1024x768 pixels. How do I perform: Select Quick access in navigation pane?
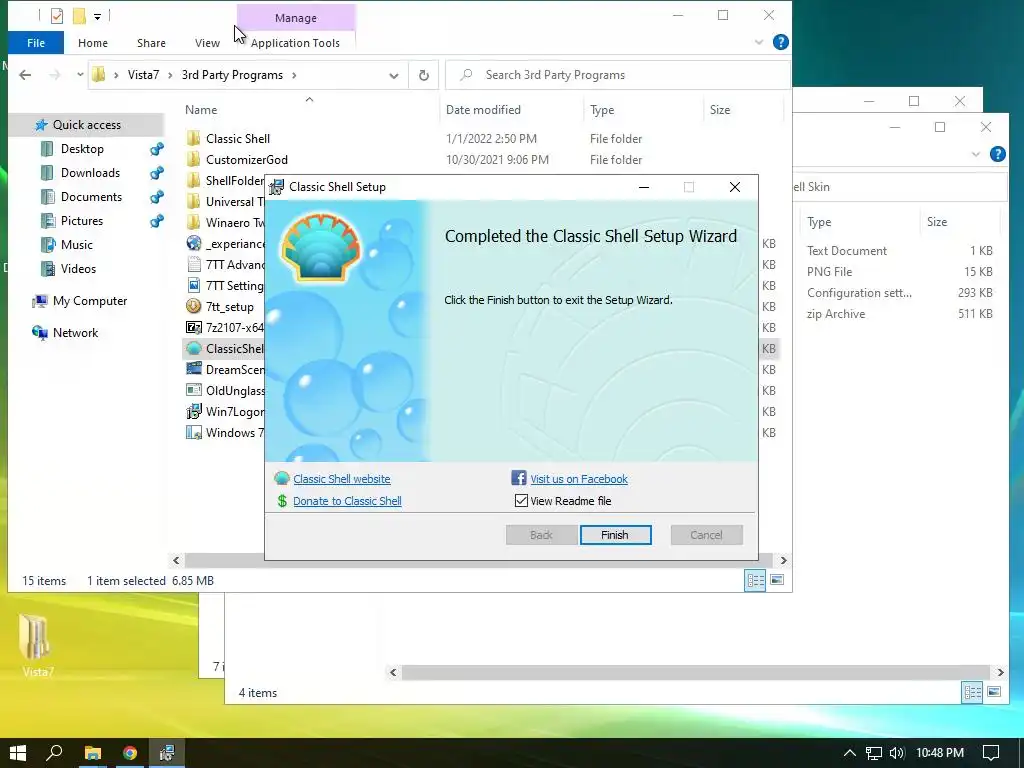(87, 125)
